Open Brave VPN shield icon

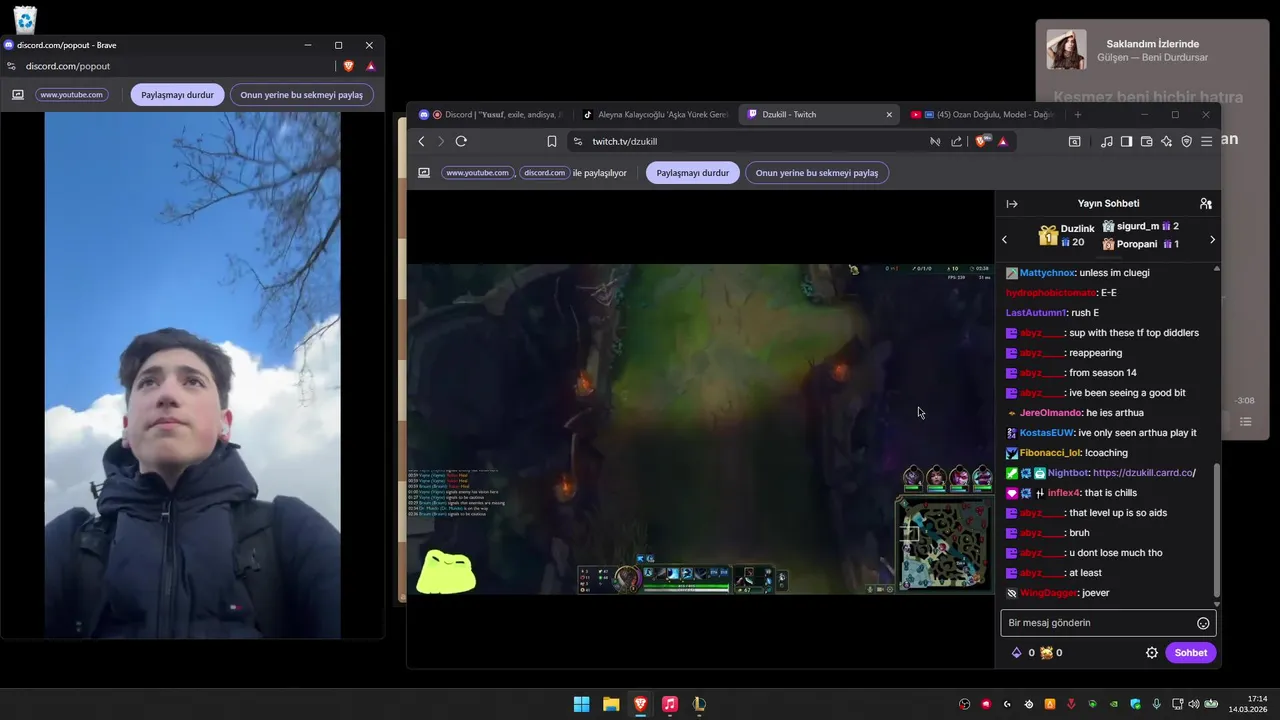tap(1187, 142)
